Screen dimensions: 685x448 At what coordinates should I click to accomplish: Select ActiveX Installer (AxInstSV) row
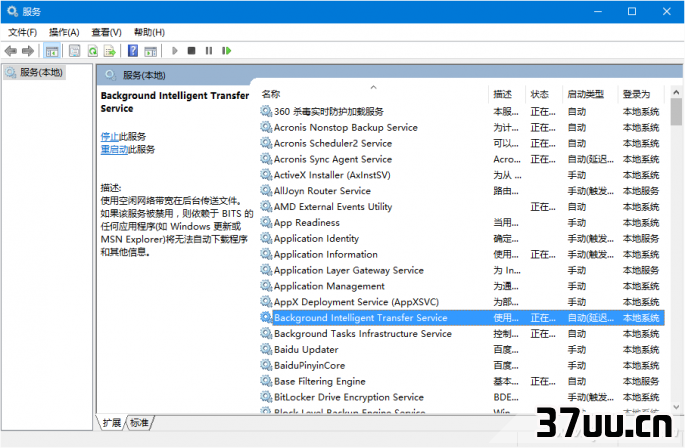[462, 175]
